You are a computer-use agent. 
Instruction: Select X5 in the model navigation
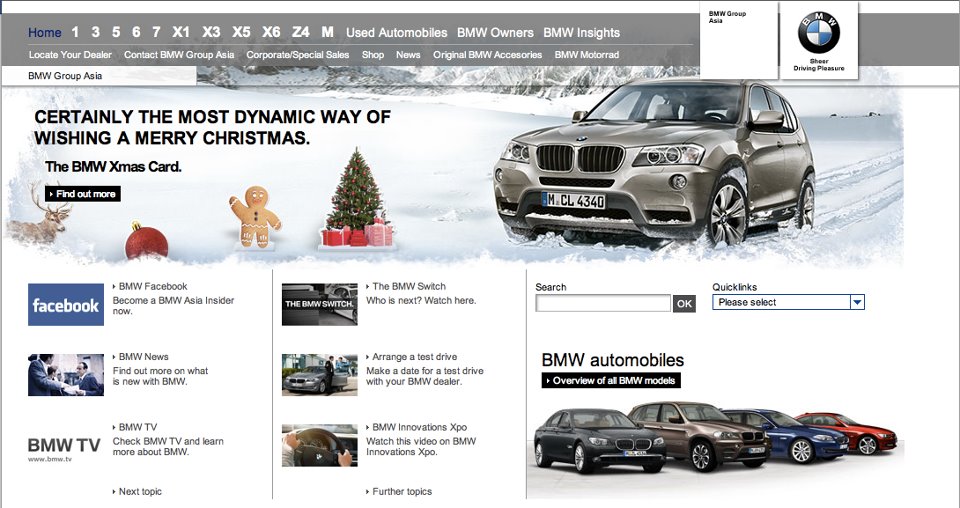tap(241, 32)
